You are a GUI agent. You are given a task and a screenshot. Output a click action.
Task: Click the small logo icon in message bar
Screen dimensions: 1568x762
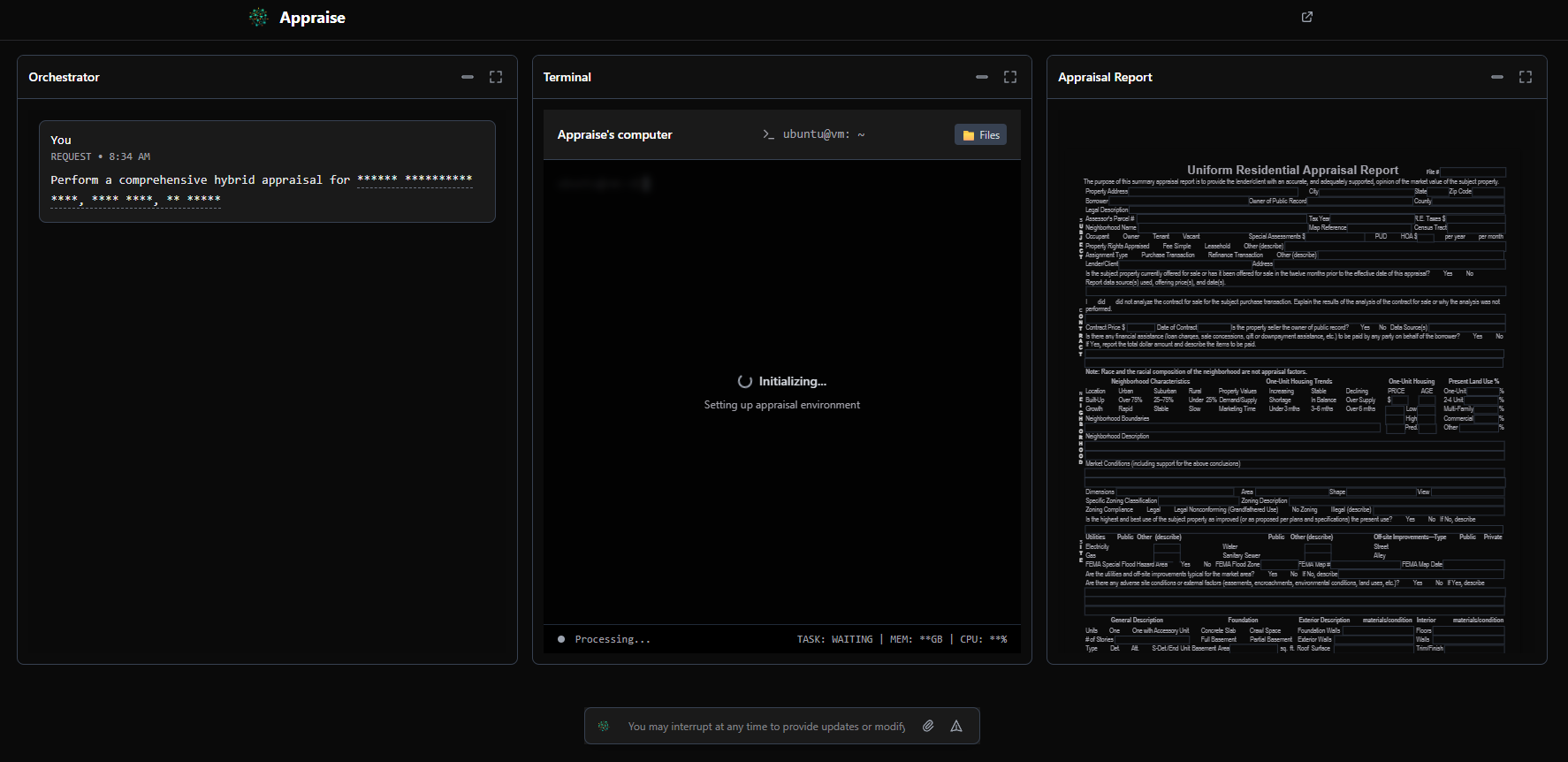[604, 726]
